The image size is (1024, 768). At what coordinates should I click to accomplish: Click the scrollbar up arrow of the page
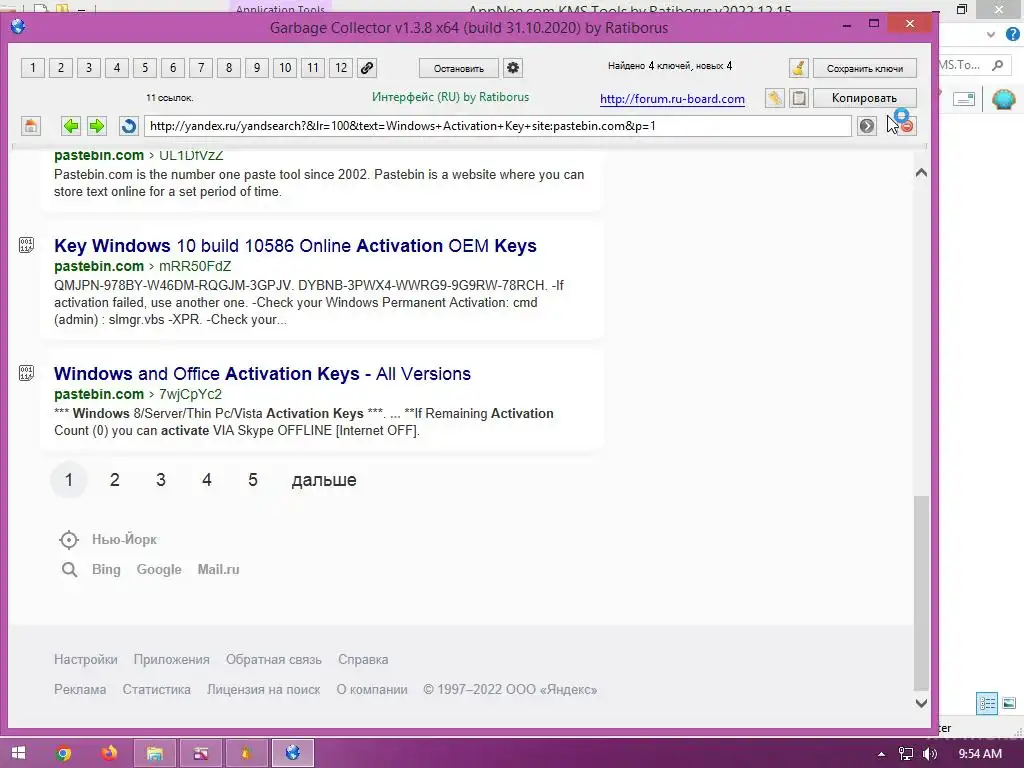tap(921, 173)
